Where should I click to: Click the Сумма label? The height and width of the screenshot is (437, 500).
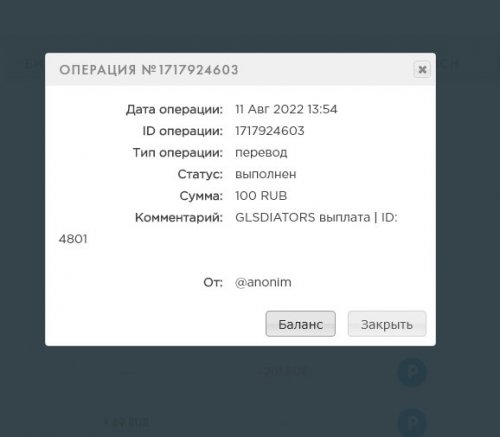pos(201,196)
